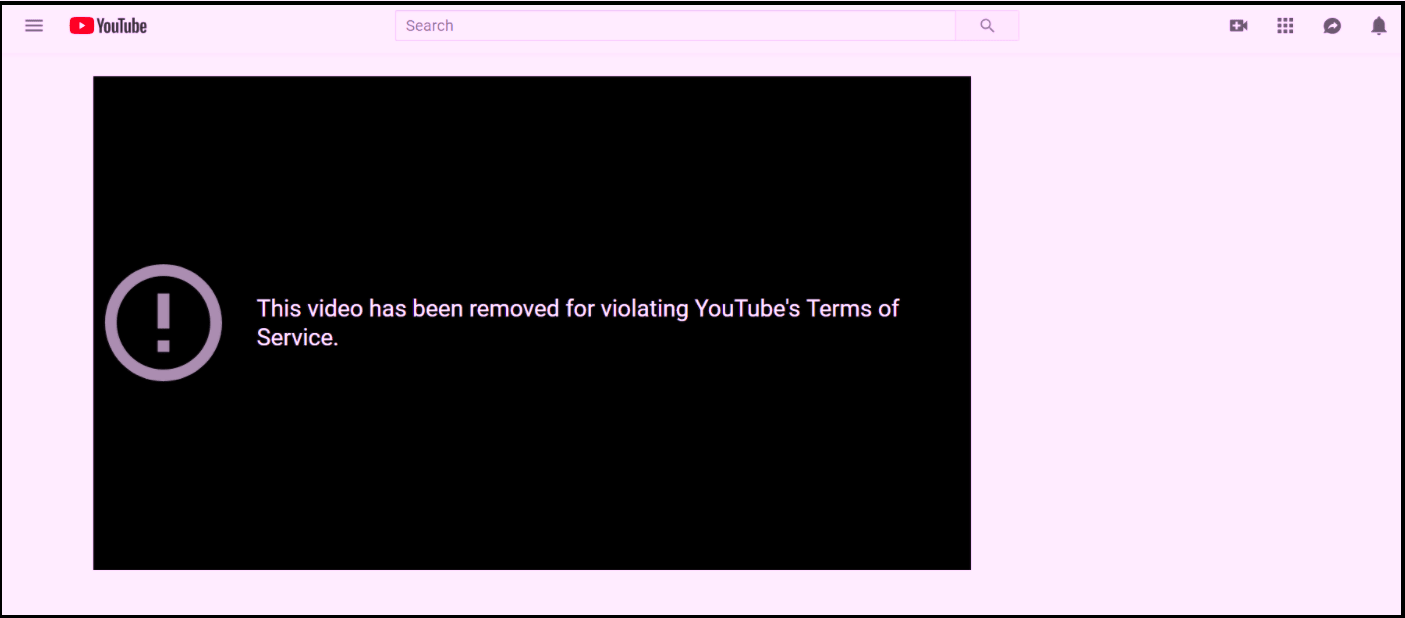
Task: Click "YouTube's" in the error message
Action: click(747, 308)
